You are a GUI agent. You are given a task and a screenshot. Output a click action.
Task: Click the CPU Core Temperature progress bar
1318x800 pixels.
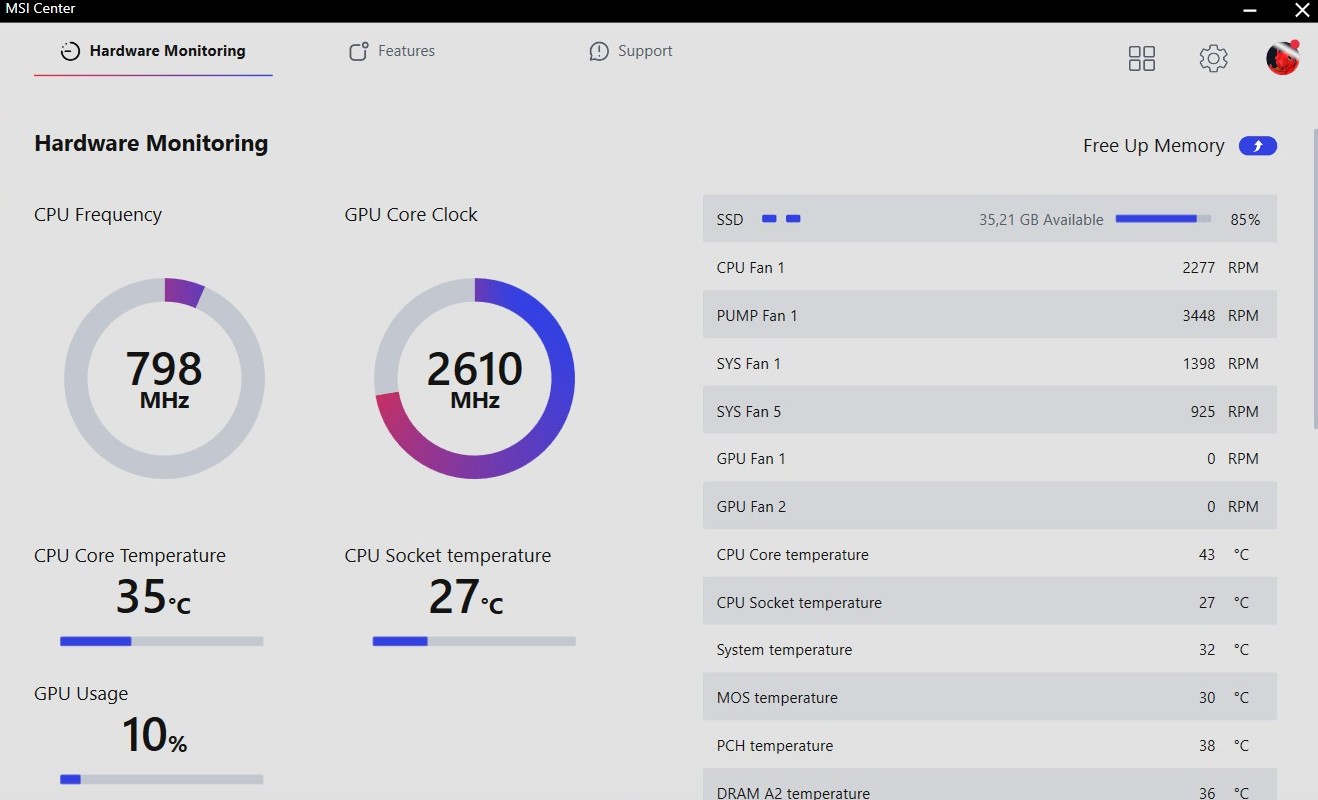[x=162, y=641]
